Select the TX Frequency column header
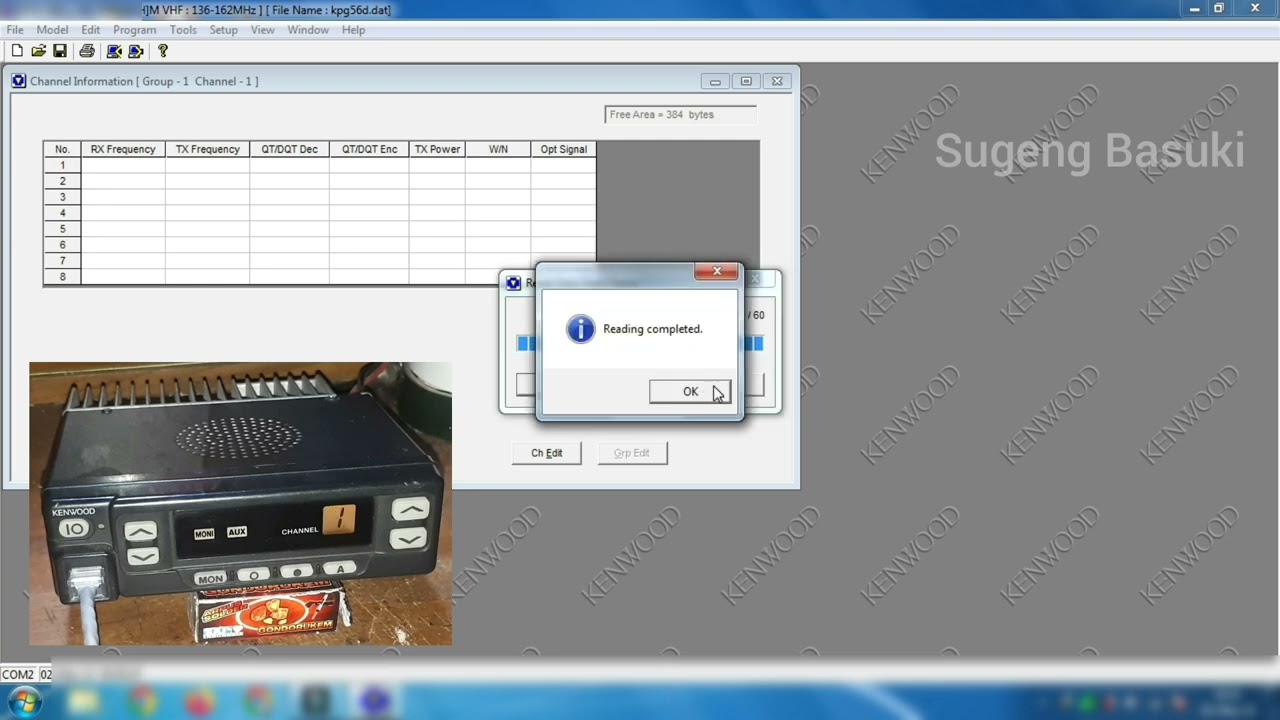 pyautogui.click(x=208, y=149)
